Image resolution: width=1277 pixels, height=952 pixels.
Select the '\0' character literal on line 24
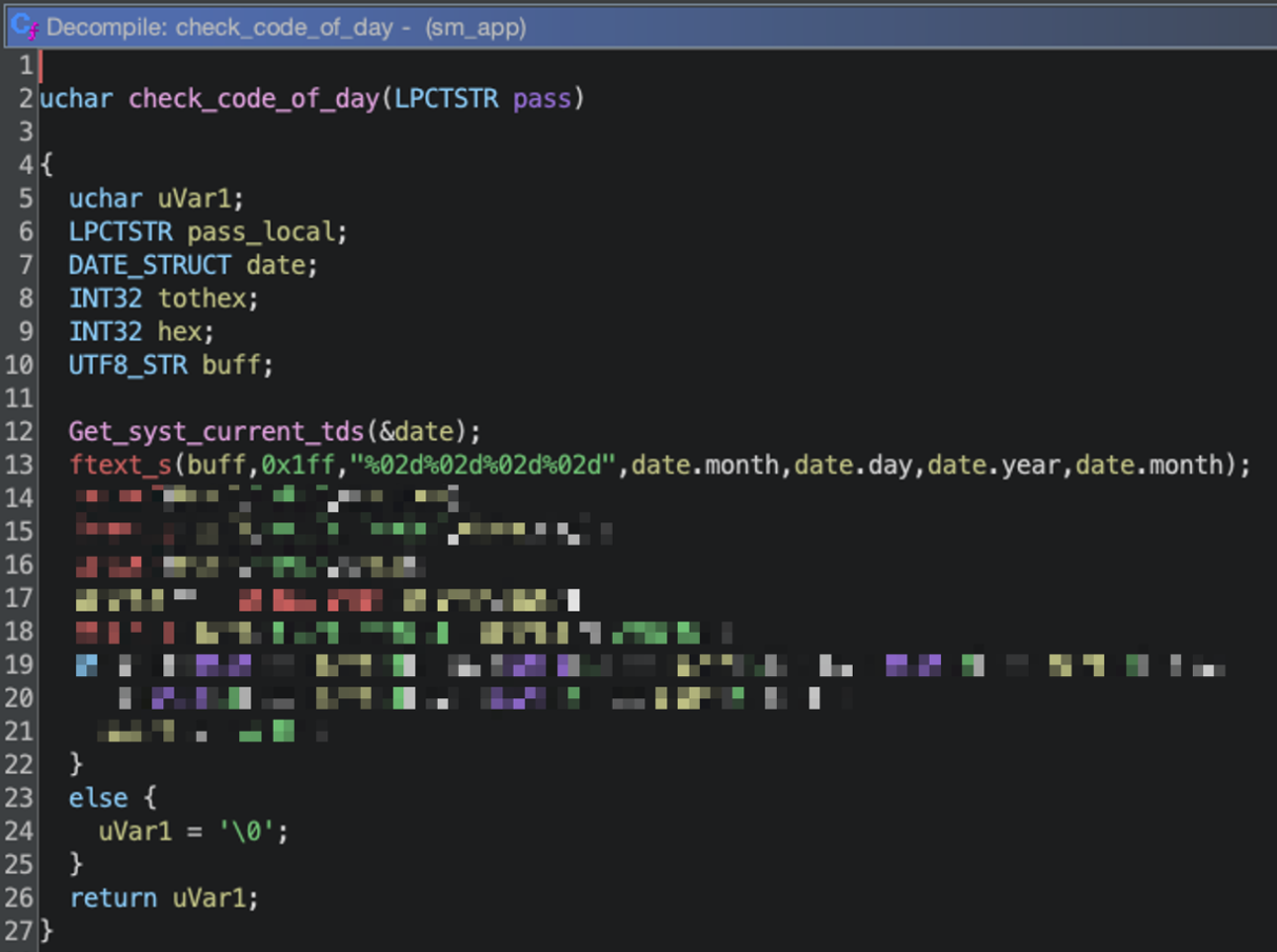click(246, 832)
